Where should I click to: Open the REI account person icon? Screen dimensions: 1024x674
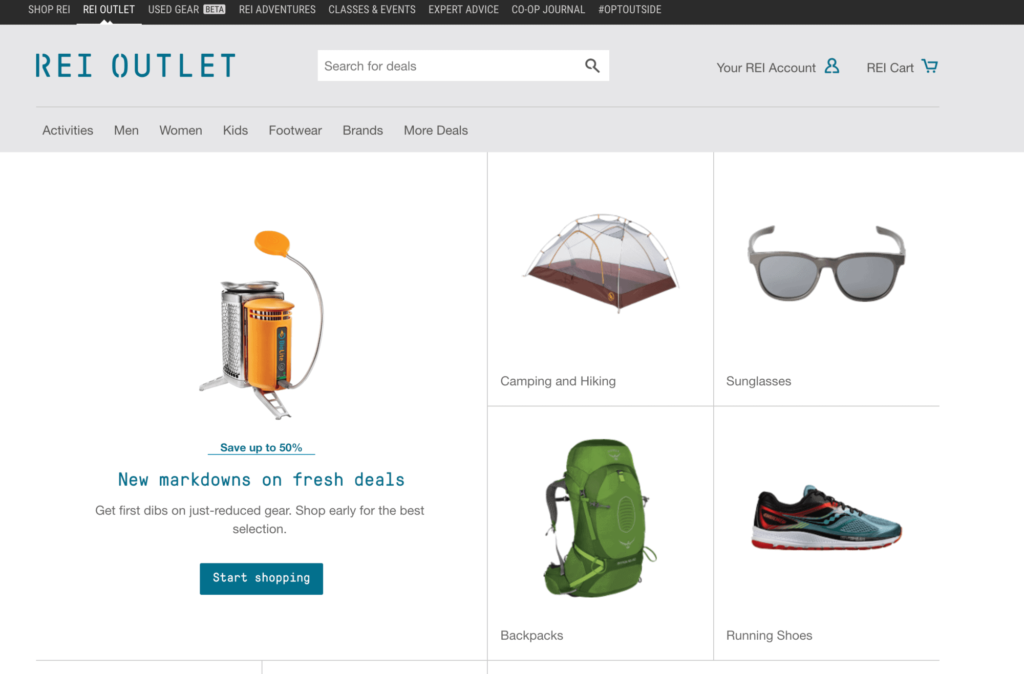point(831,66)
